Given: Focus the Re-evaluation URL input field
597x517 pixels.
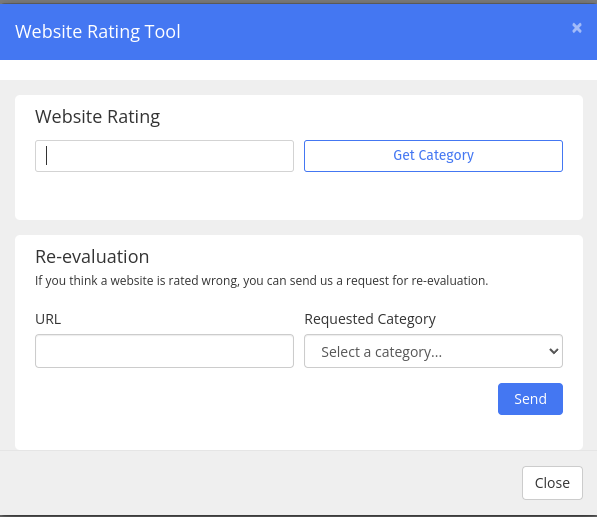Looking at the screenshot, I should pyautogui.click(x=164, y=351).
